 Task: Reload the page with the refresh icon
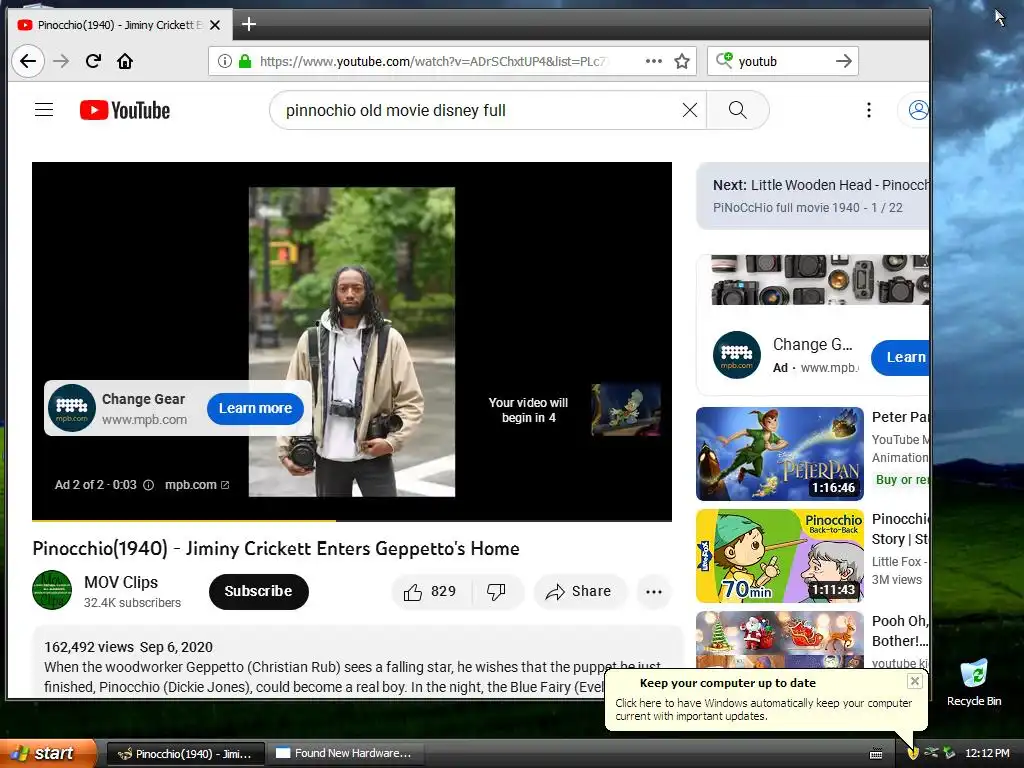pos(93,61)
